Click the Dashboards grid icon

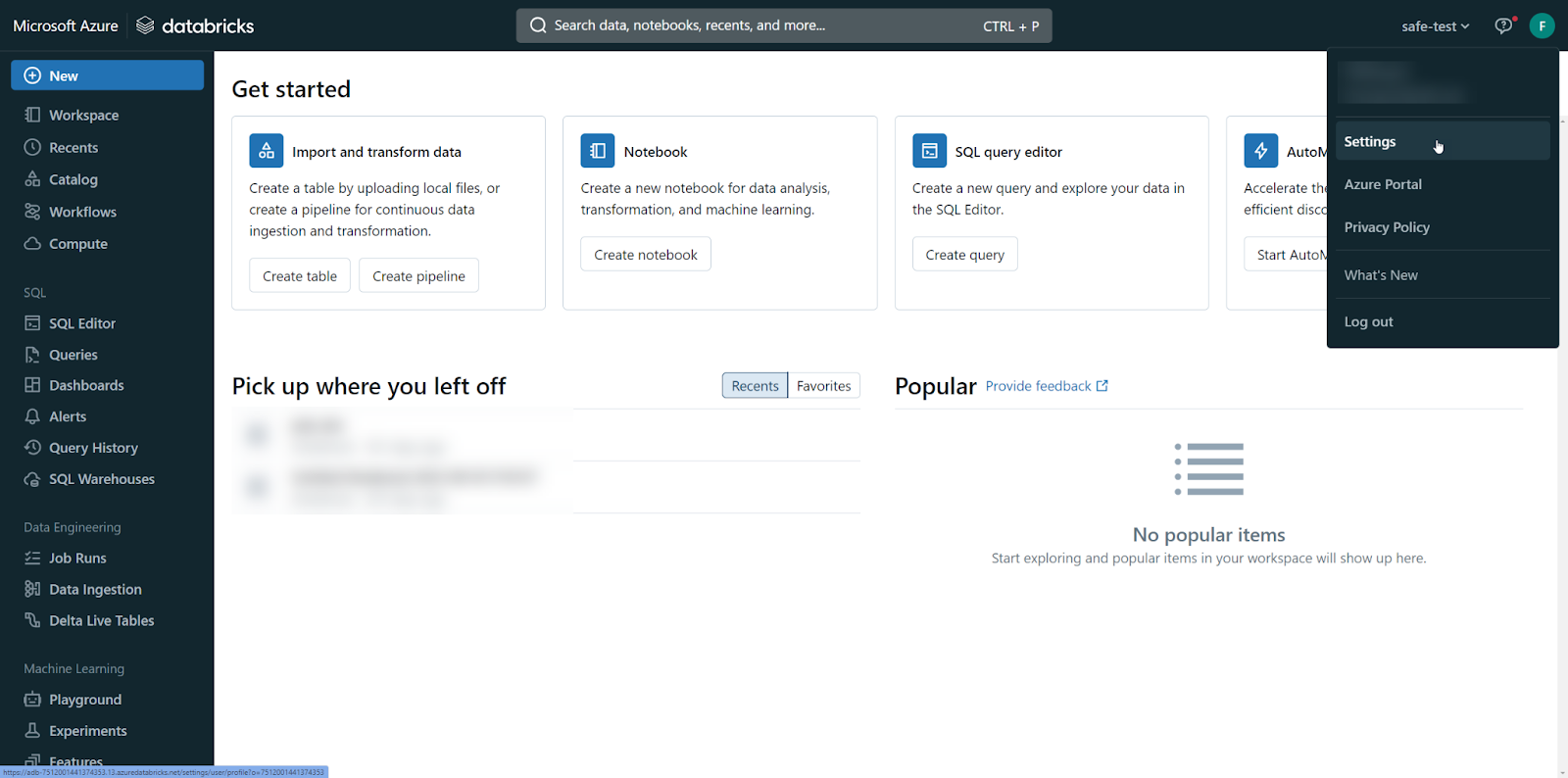32,385
